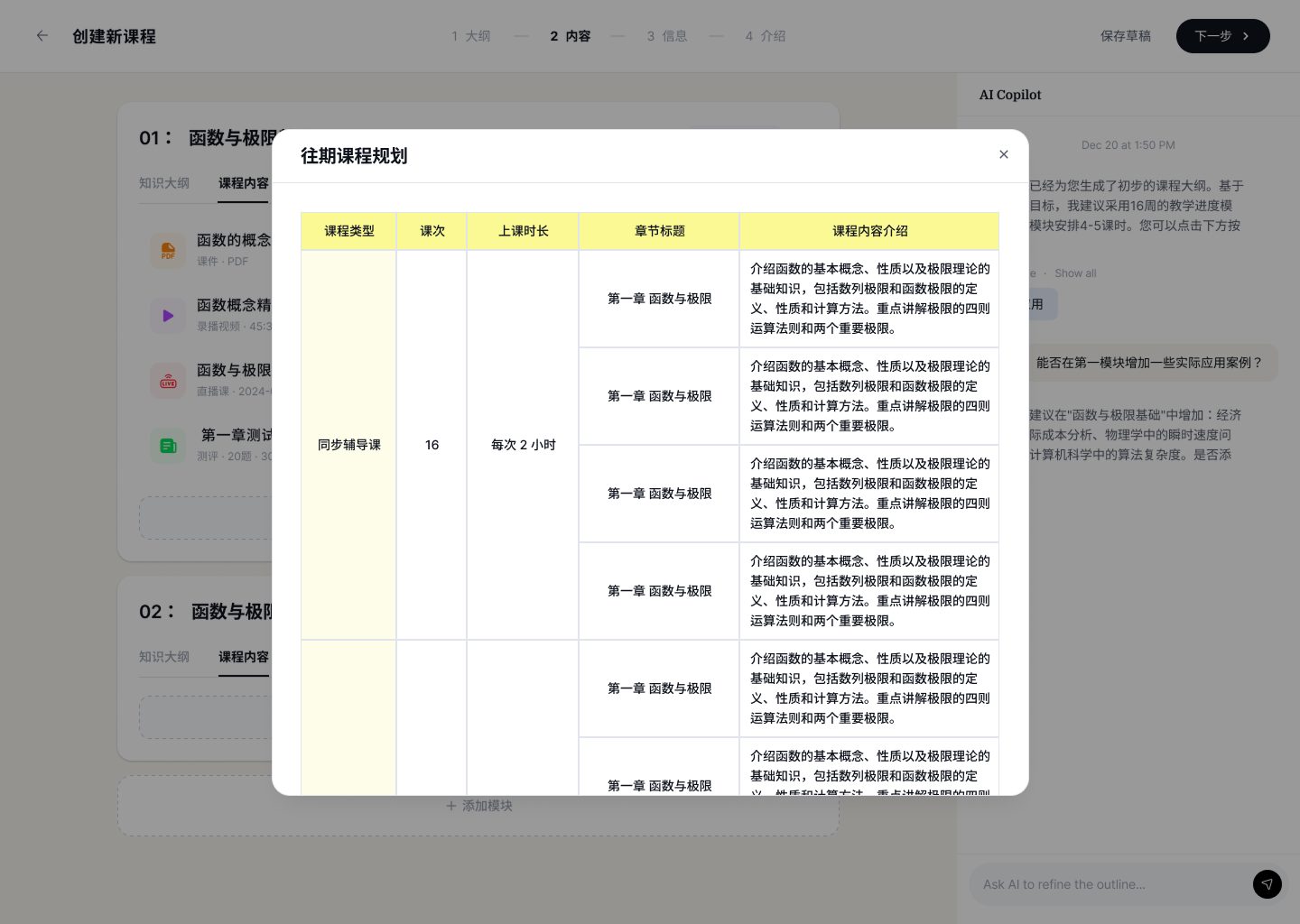Open the 第一章测试 assessment icon

pyautogui.click(x=168, y=445)
